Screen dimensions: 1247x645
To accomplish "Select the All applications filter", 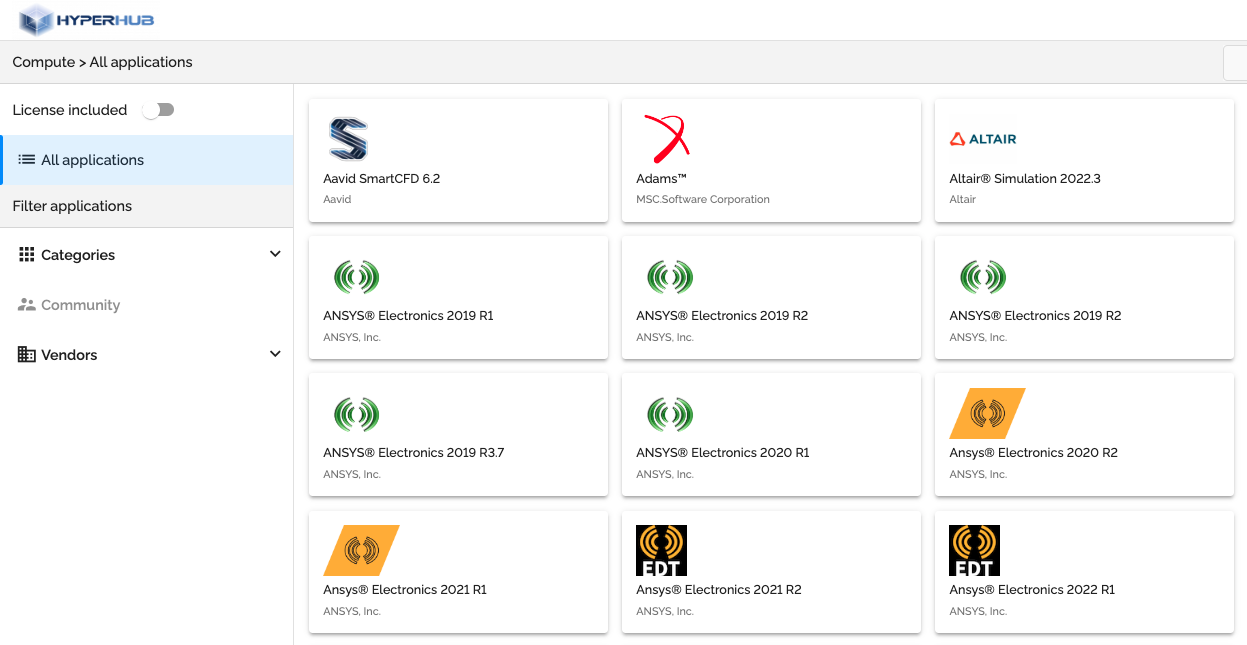I will coord(93,160).
